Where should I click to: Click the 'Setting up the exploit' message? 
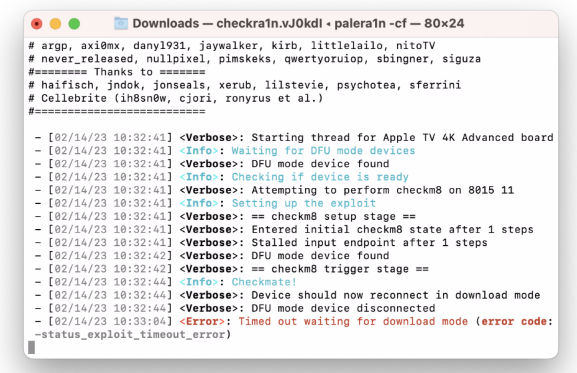pos(304,203)
